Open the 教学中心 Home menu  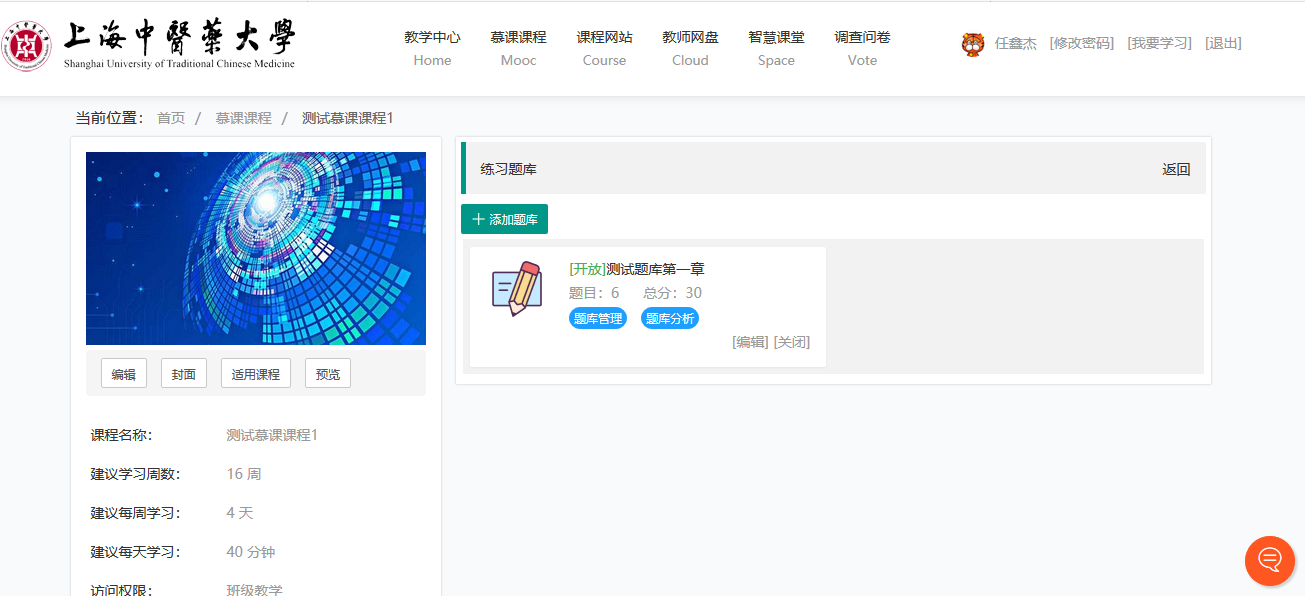point(432,48)
